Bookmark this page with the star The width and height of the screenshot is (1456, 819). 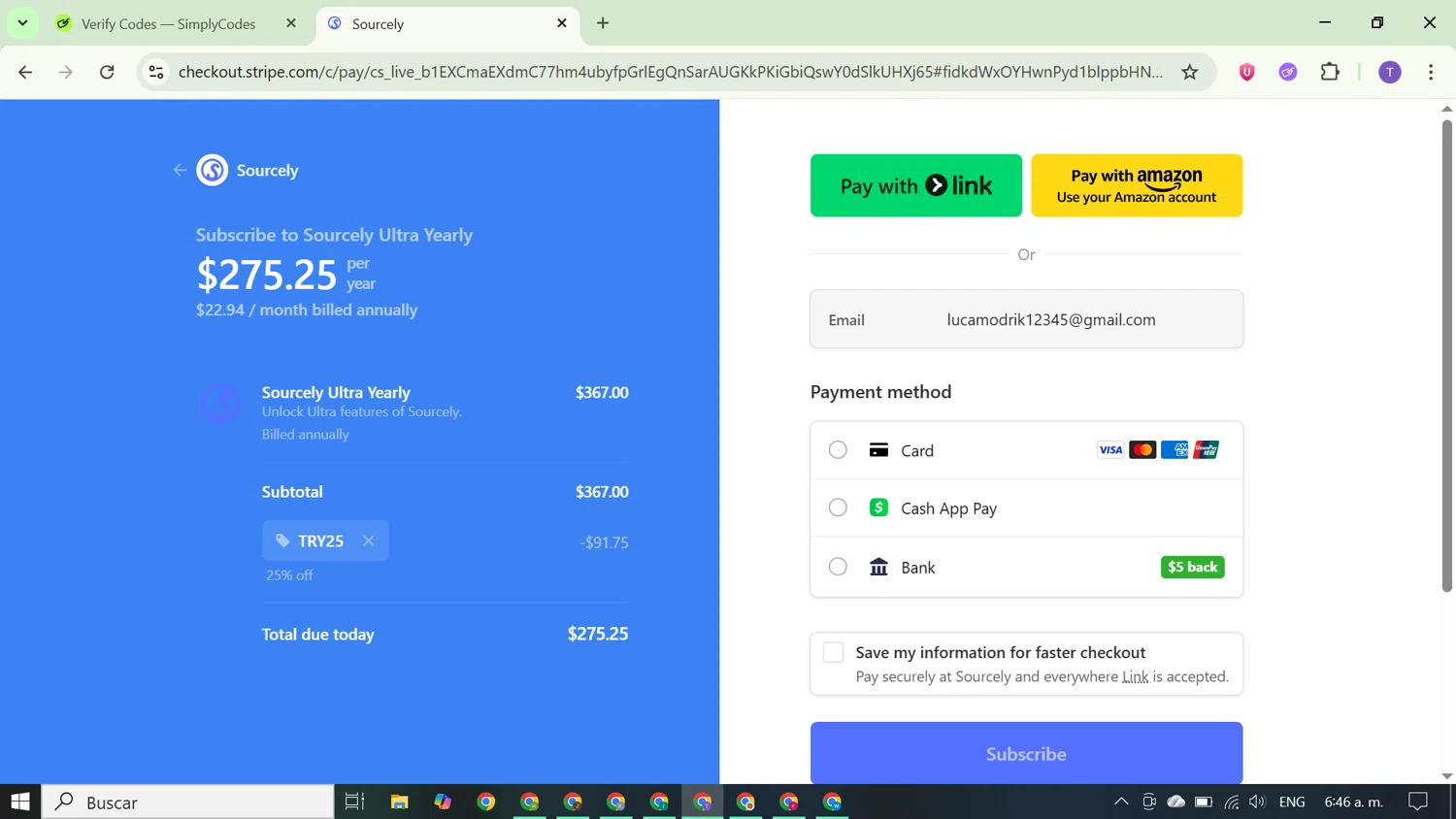pos(1189,72)
